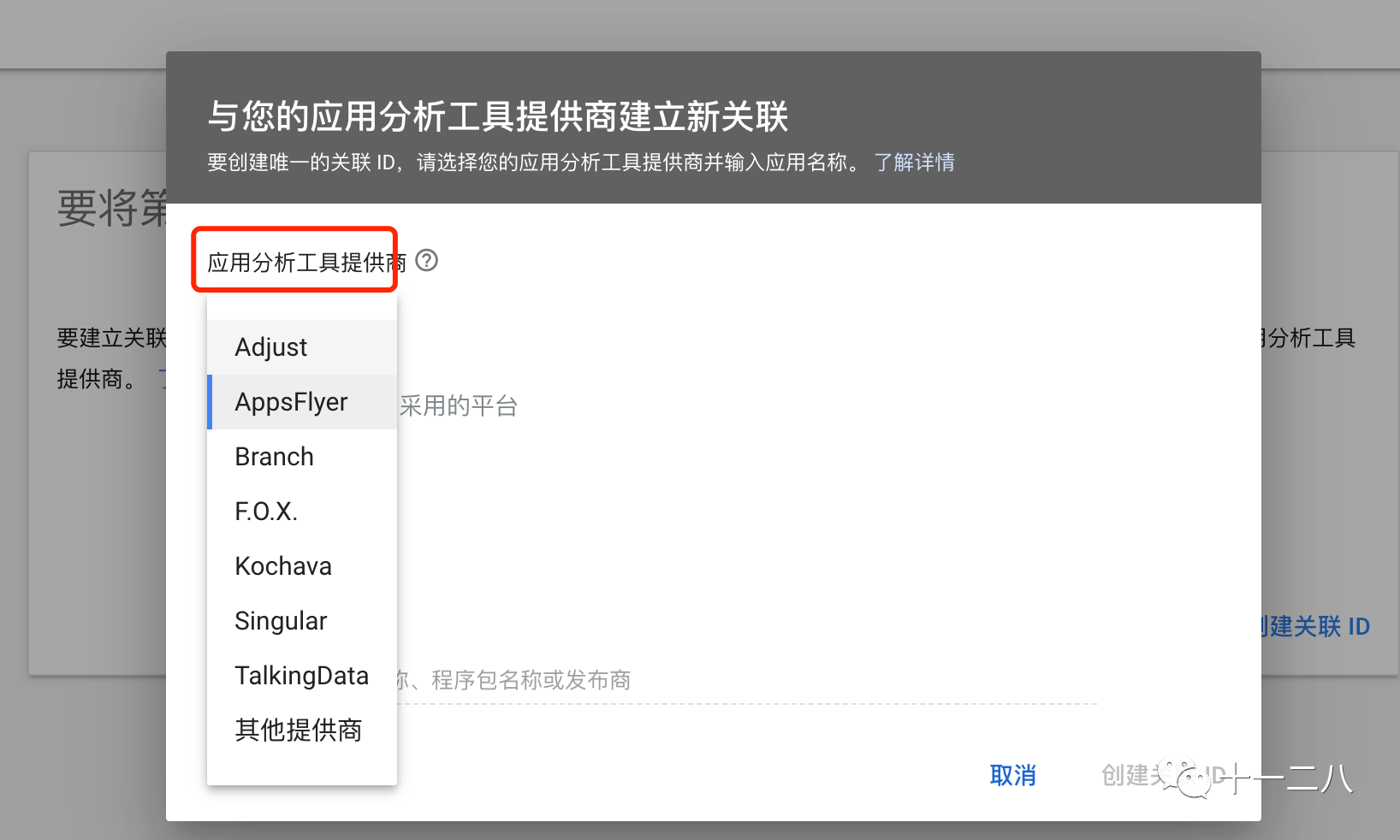Choose TalkingData as the analytics tool
The height and width of the screenshot is (840, 1400).
(x=301, y=675)
